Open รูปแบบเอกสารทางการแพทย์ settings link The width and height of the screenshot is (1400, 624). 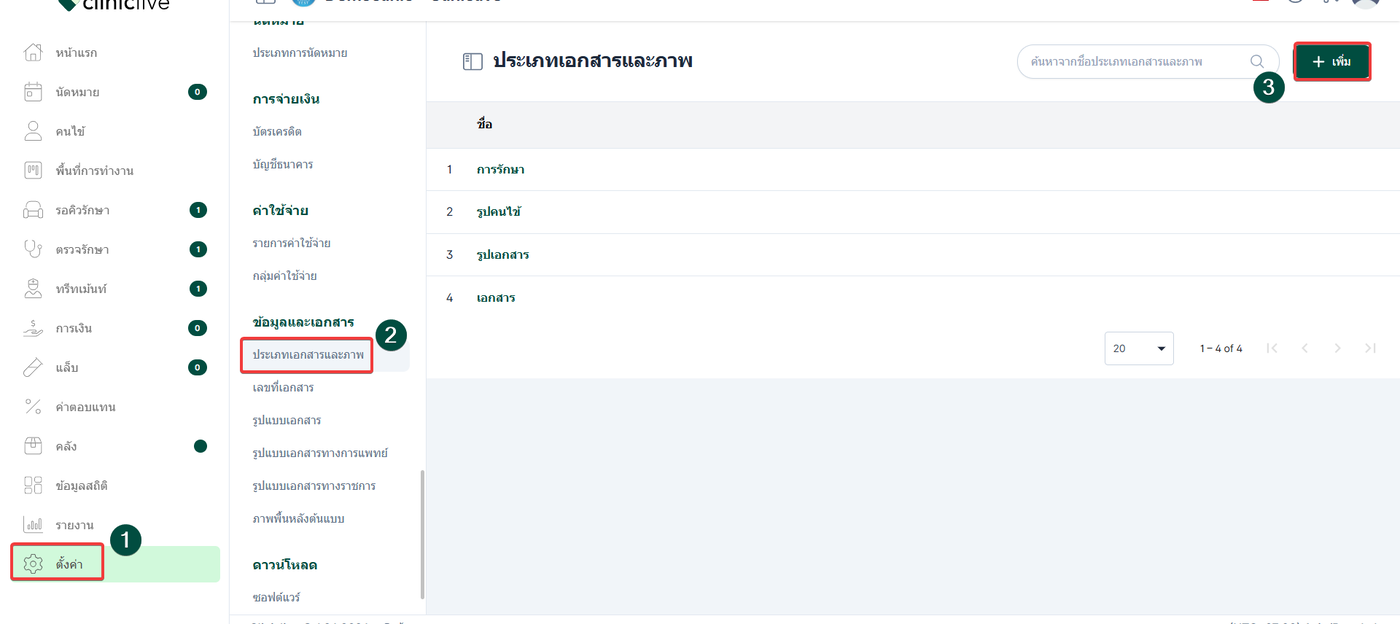click(x=320, y=453)
